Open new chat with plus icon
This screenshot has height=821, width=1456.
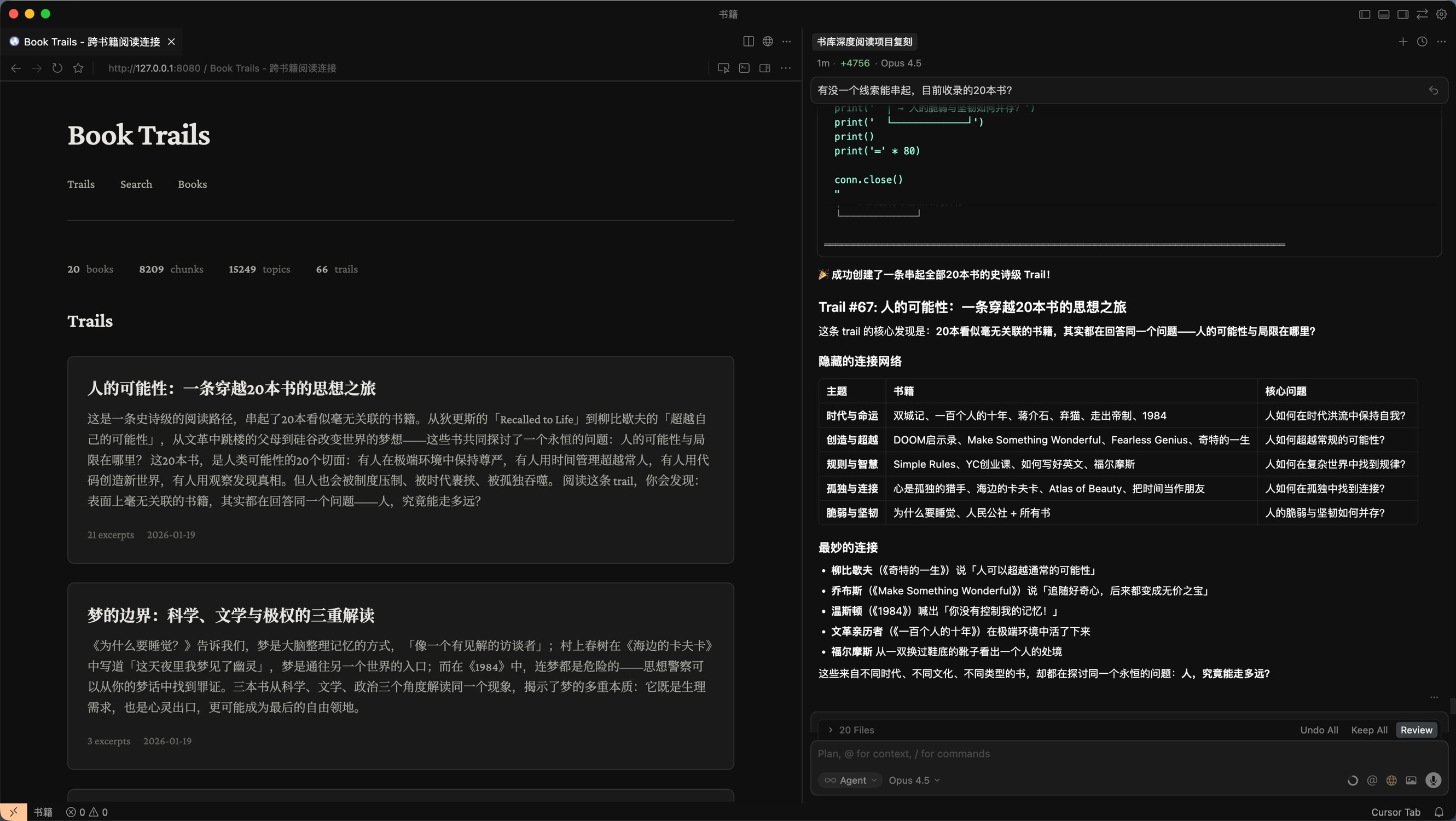[1402, 41]
